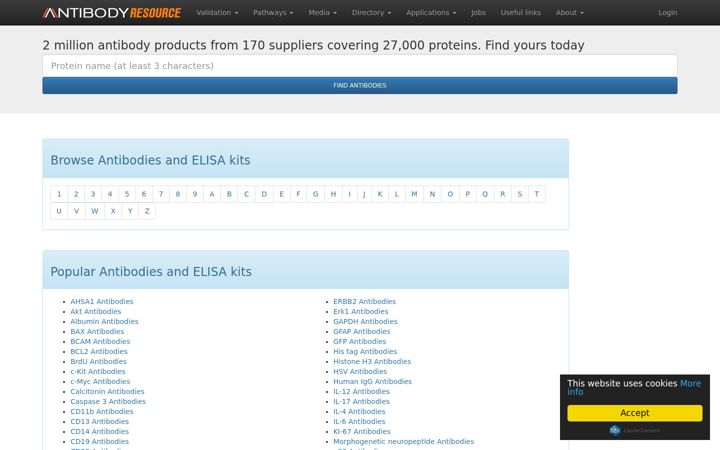This screenshot has width=720, height=450.
Task: View Erk1 Antibodies
Action: 361,311
